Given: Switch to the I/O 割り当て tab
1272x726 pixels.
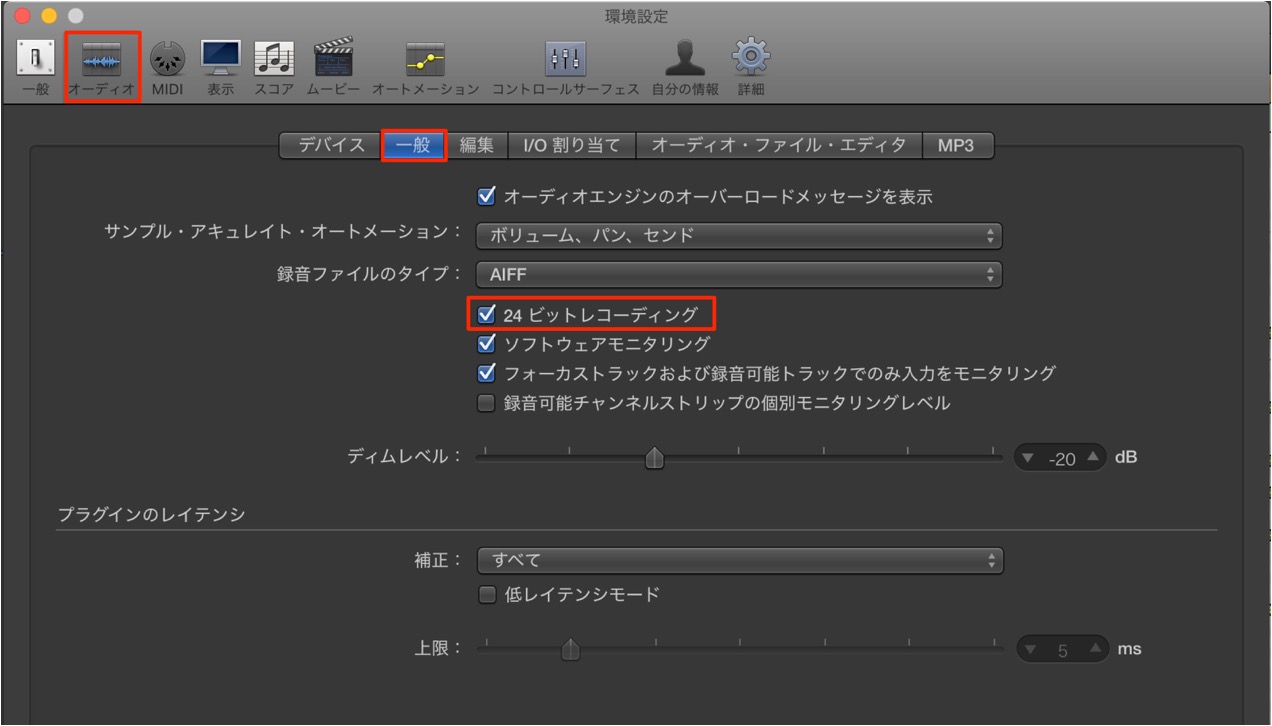Looking at the screenshot, I should [572, 145].
